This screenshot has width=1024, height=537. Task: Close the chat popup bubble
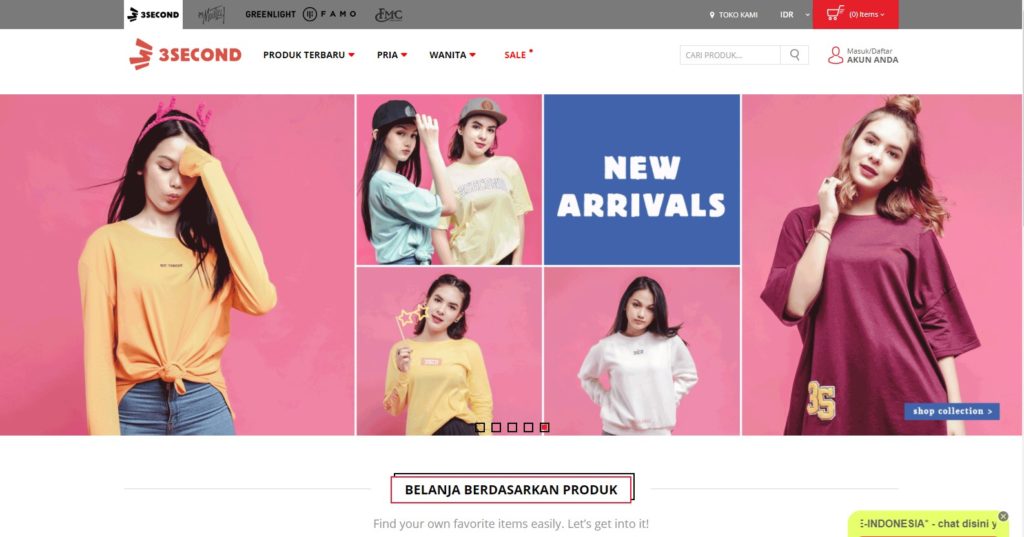click(x=1003, y=516)
